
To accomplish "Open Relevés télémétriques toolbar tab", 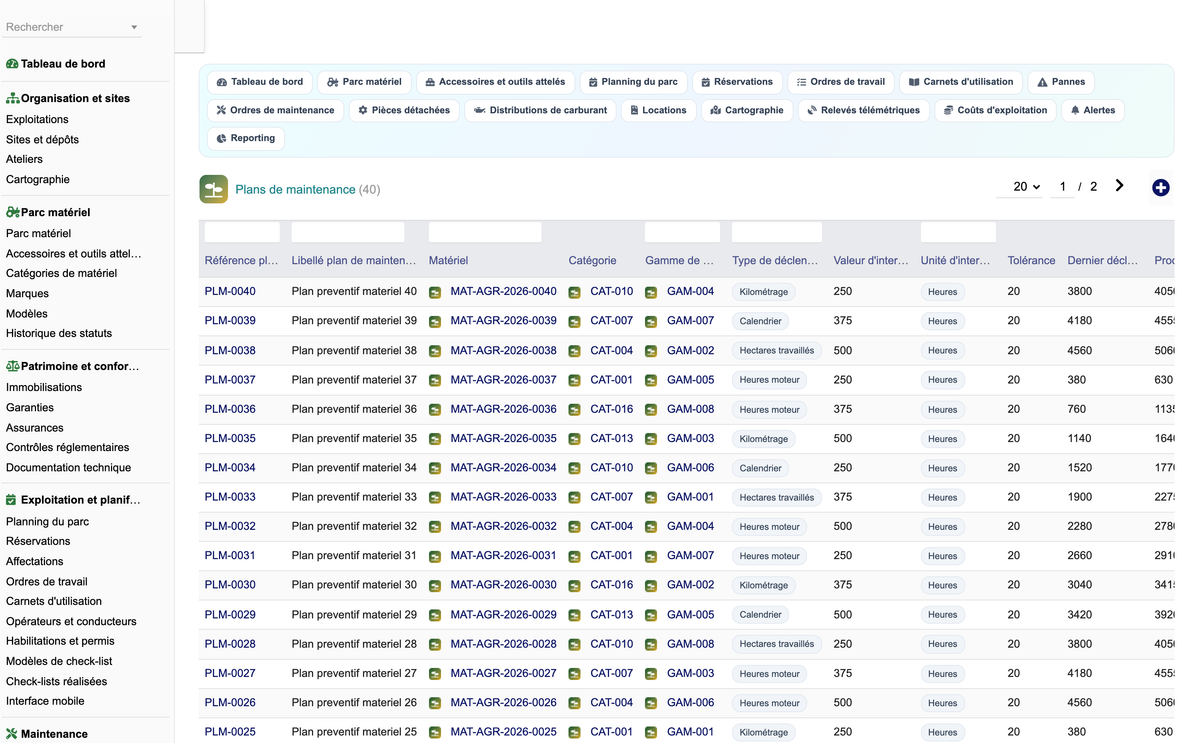I will tap(864, 110).
